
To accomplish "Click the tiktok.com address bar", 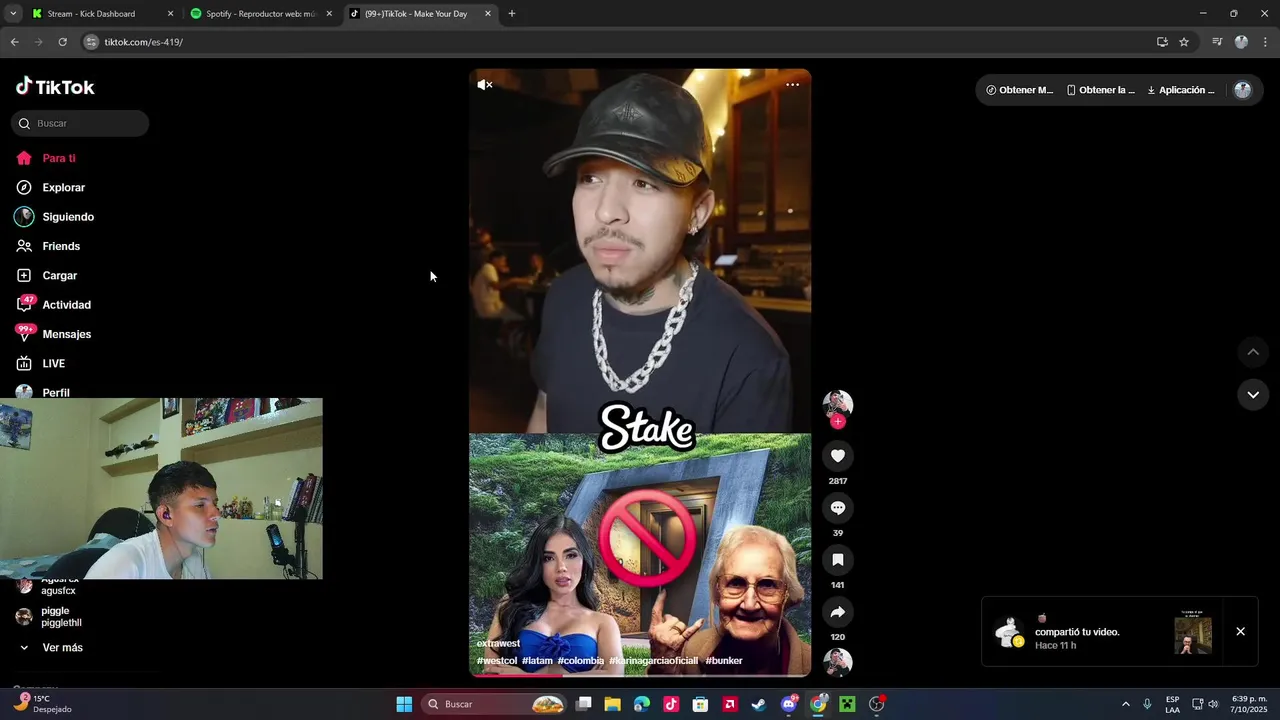I will click(620, 42).
